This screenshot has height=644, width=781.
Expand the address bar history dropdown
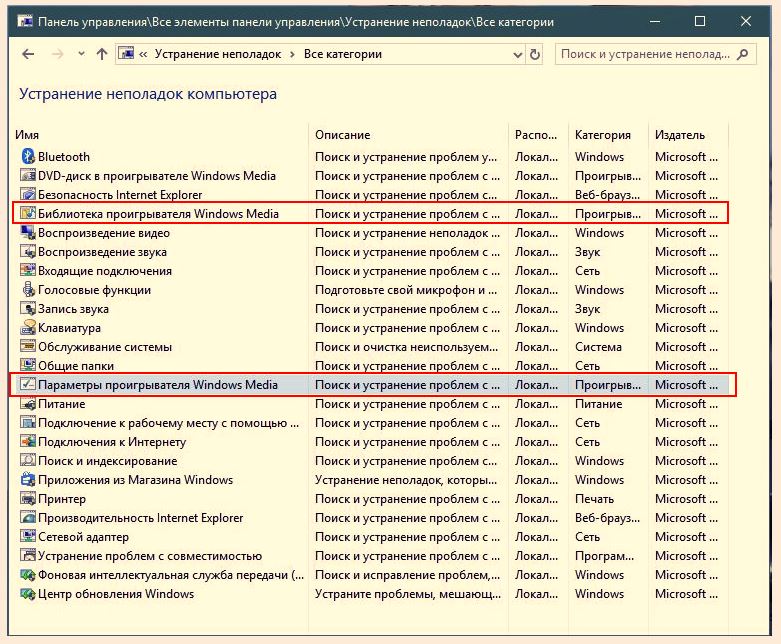(x=518, y=54)
